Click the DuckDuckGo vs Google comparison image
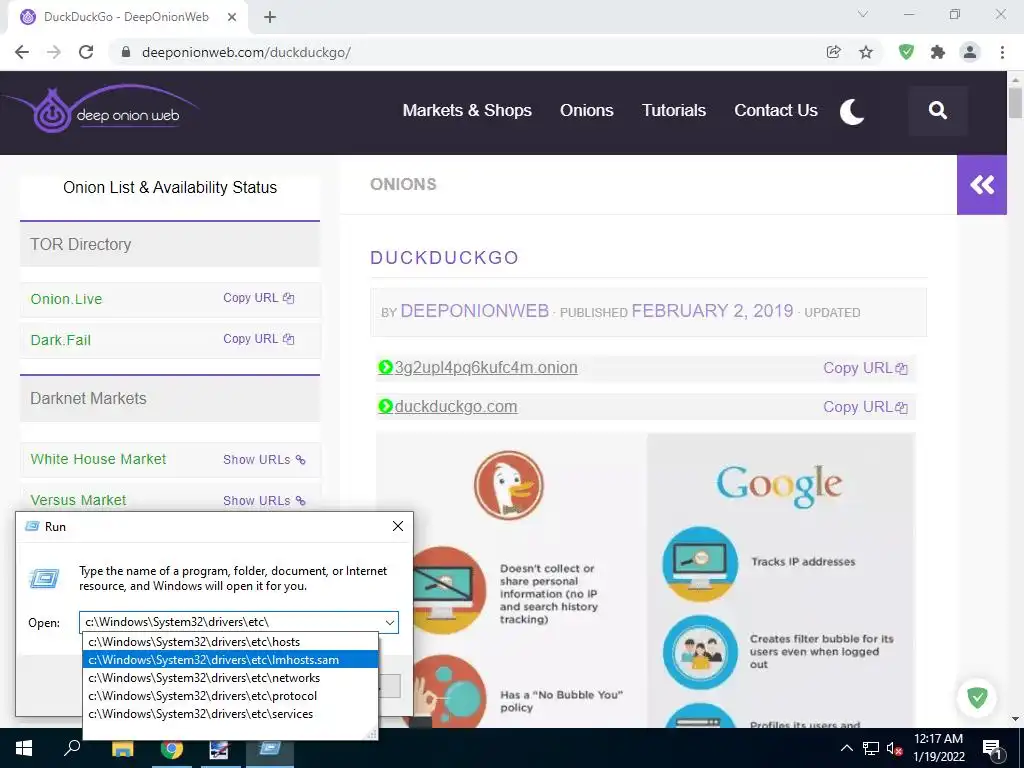 click(645, 580)
